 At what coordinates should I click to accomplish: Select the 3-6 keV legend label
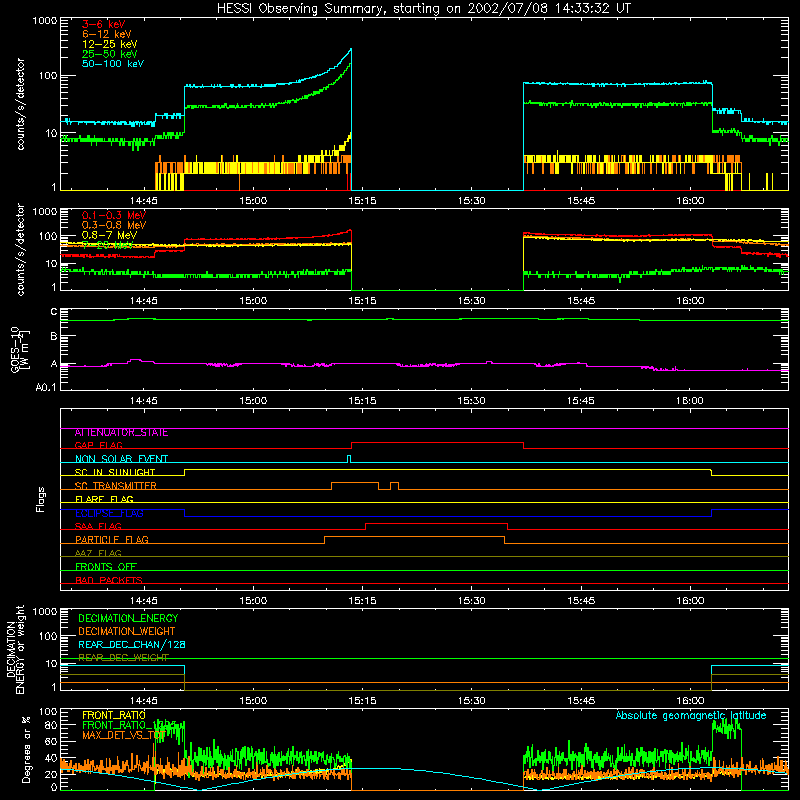(x=104, y=24)
